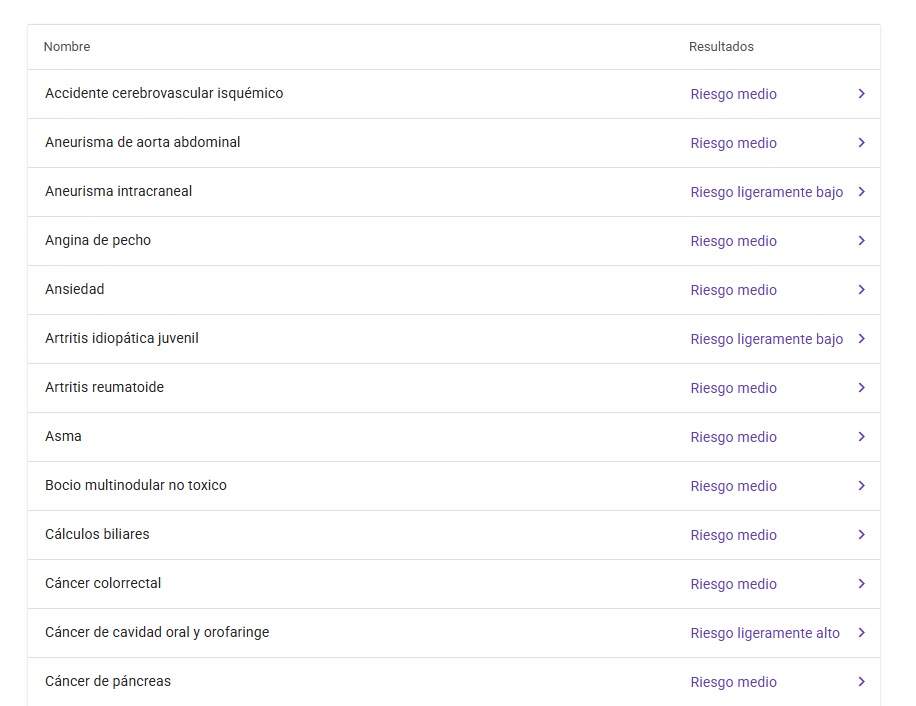Click chevron arrow in the Ansiedad row
The image size is (916, 706).
point(861,290)
